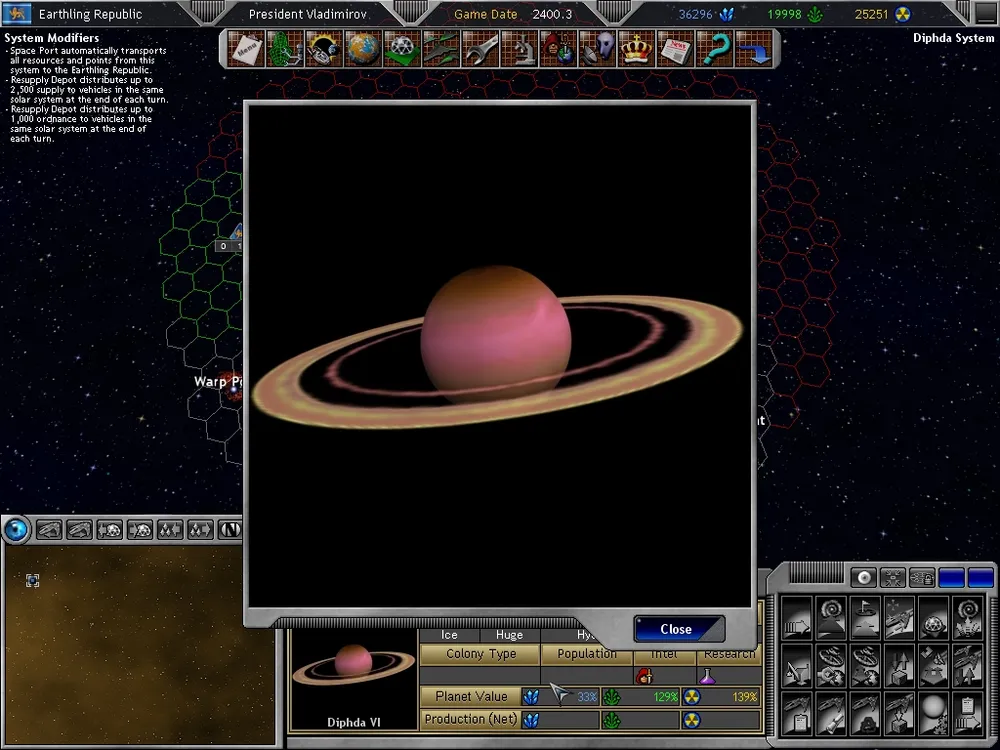Click the colony dome toolbar icon
Viewport: 1000px width, 750px height.
click(x=402, y=48)
